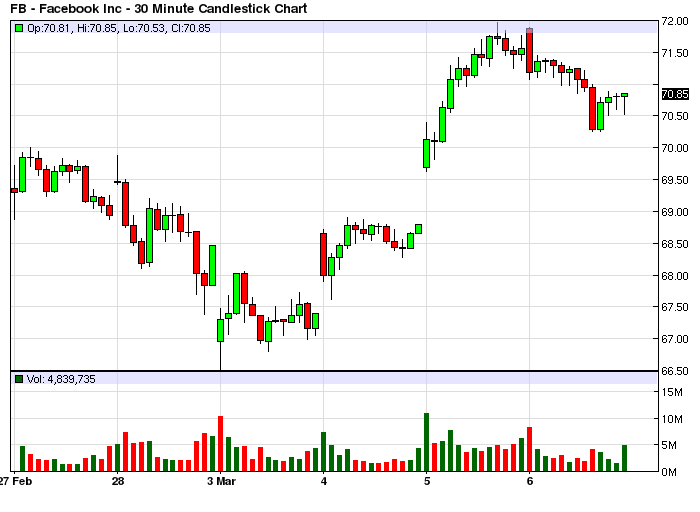Click the 72.00 price axis label
700x512 pixels.
click(x=675, y=21)
